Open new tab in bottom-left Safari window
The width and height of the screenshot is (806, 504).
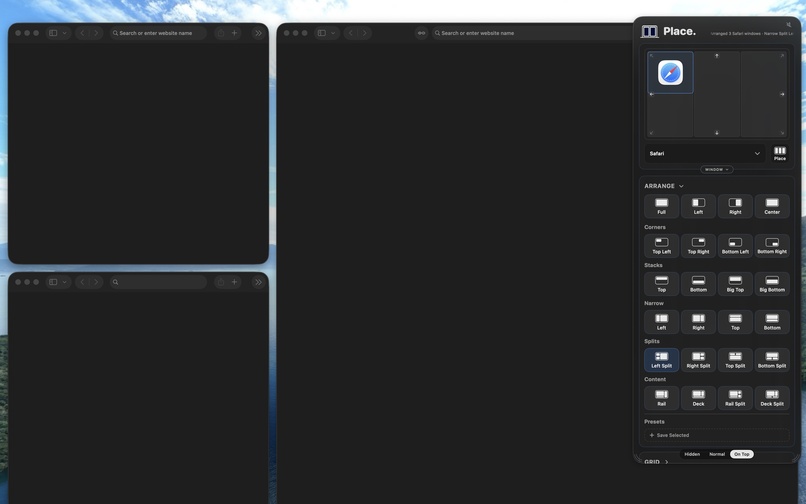tap(234, 282)
